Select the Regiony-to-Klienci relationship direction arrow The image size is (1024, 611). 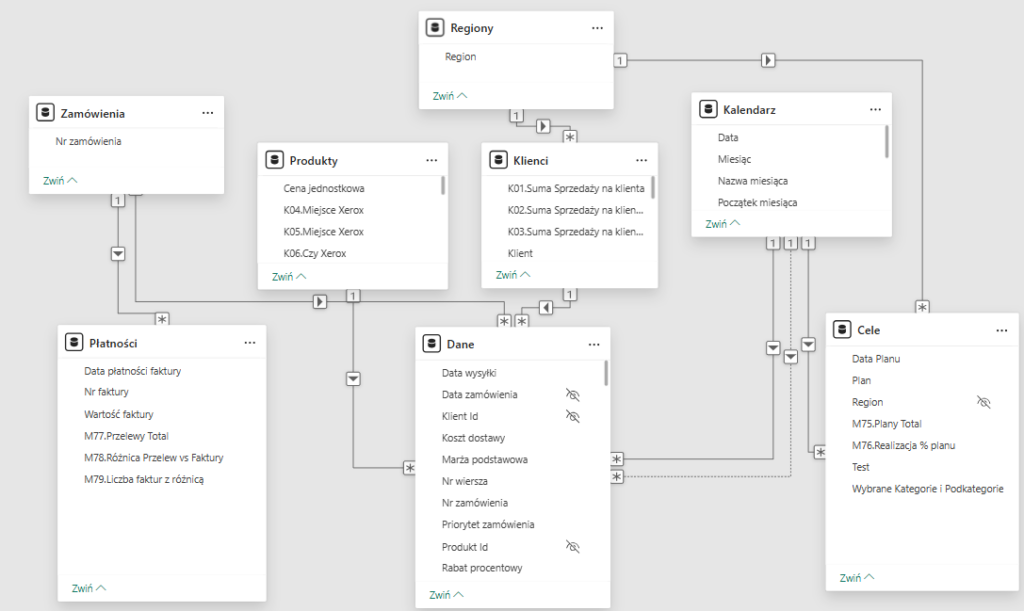543,126
